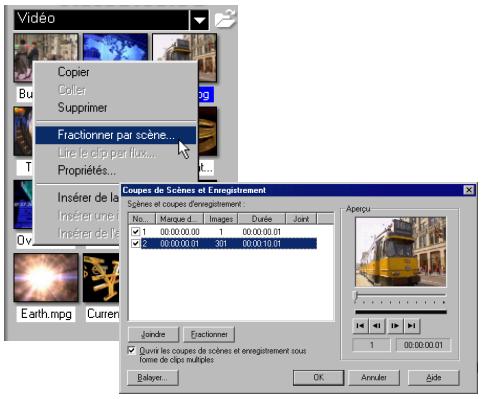The width and height of the screenshot is (482, 399).
Task: Select scene row with 00:00:00.00 marker
Action: (223, 232)
